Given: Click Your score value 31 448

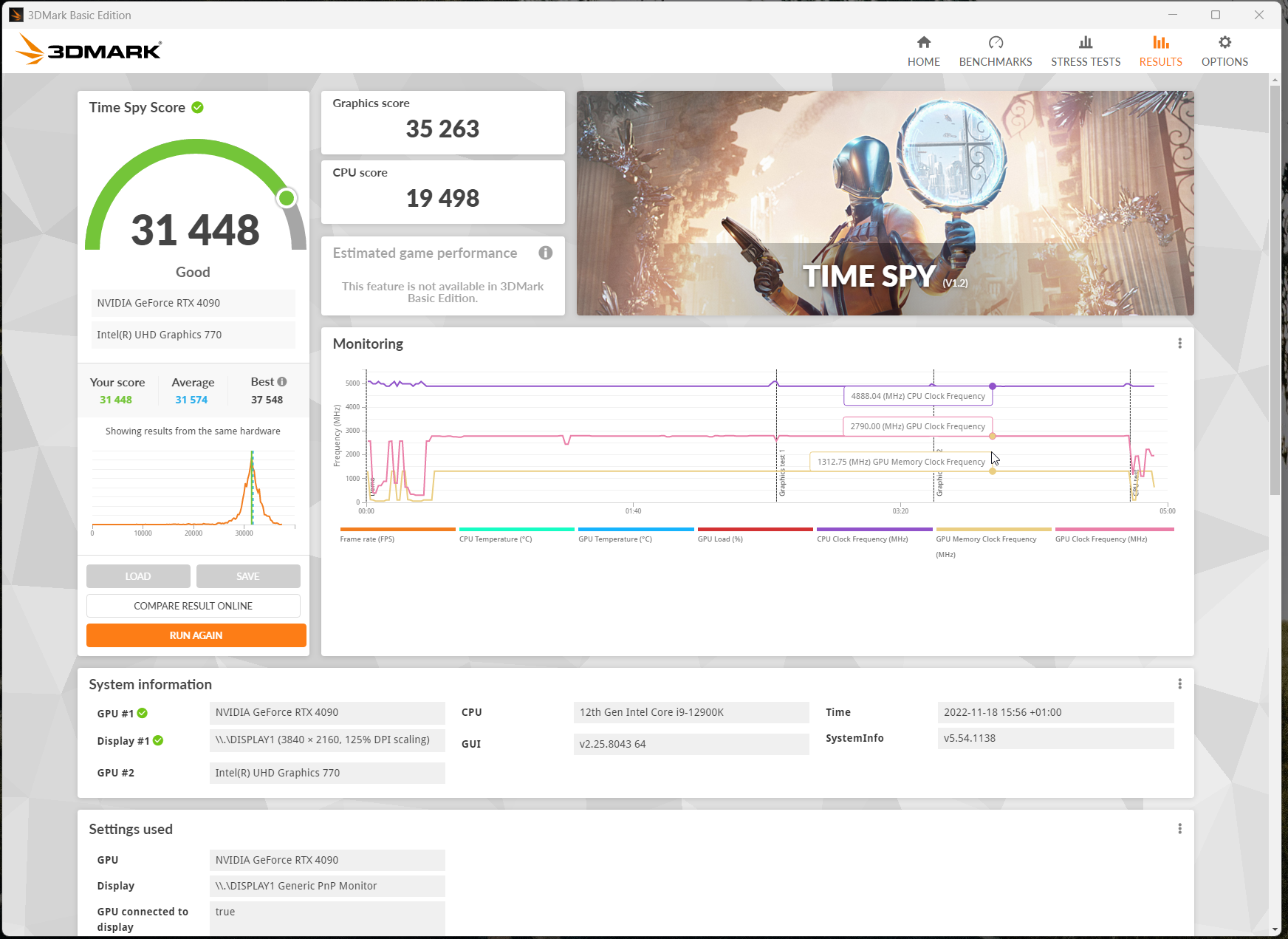Looking at the screenshot, I should pos(116,400).
